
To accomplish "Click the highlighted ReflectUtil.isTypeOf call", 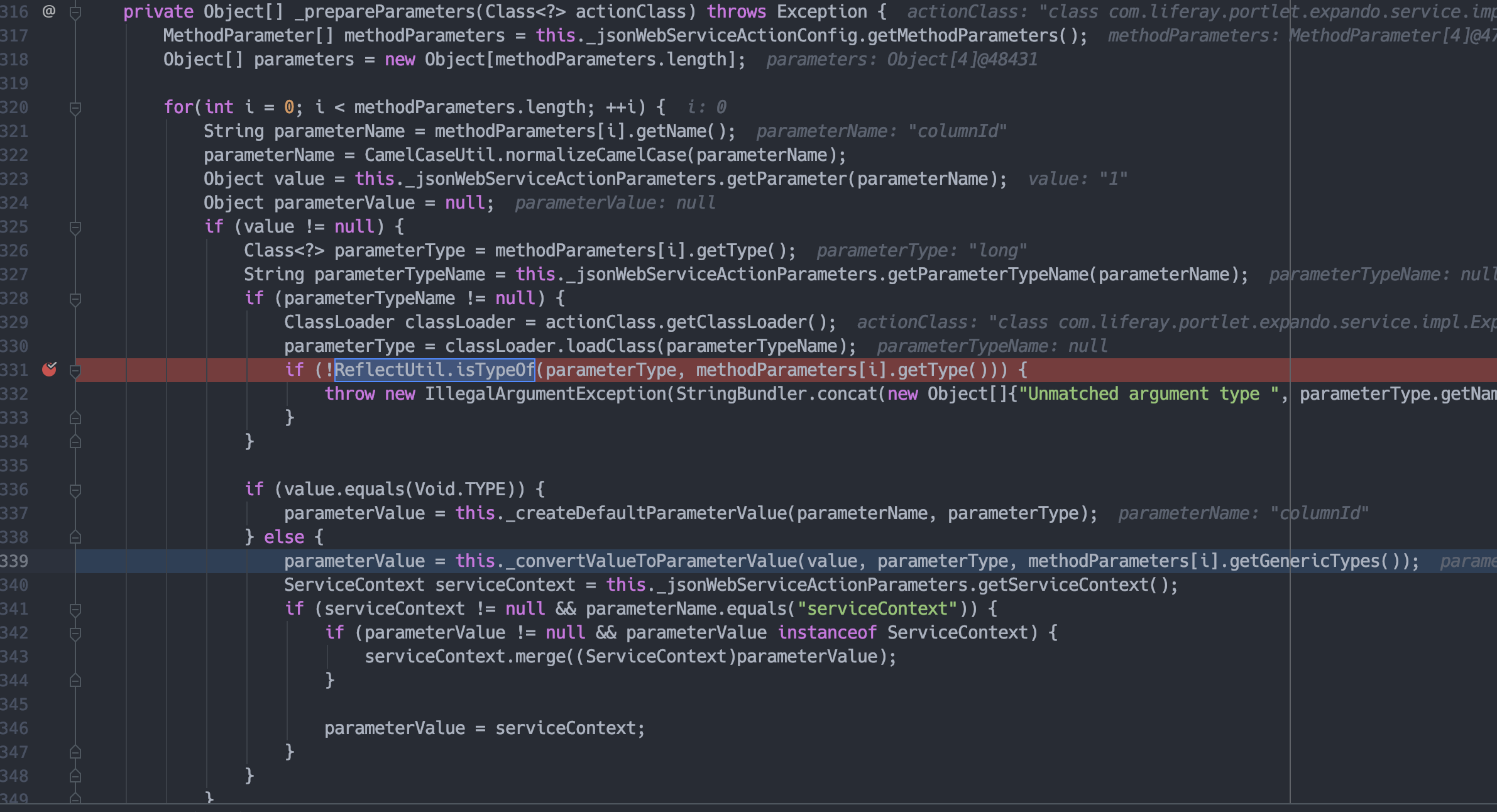I will pos(434,370).
